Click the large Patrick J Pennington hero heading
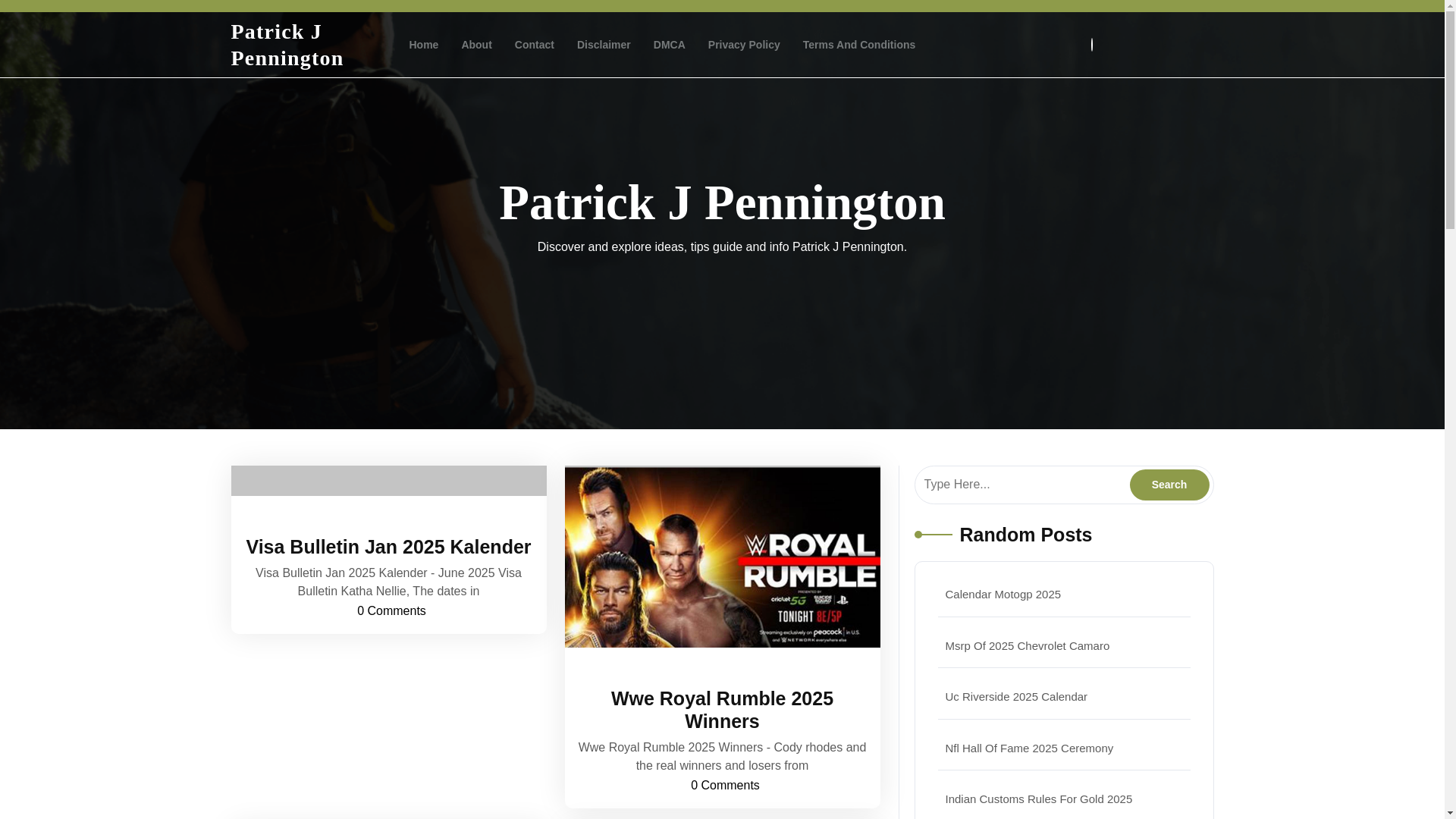The height and width of the screenshot is (819, 1456). coord(722,202)
